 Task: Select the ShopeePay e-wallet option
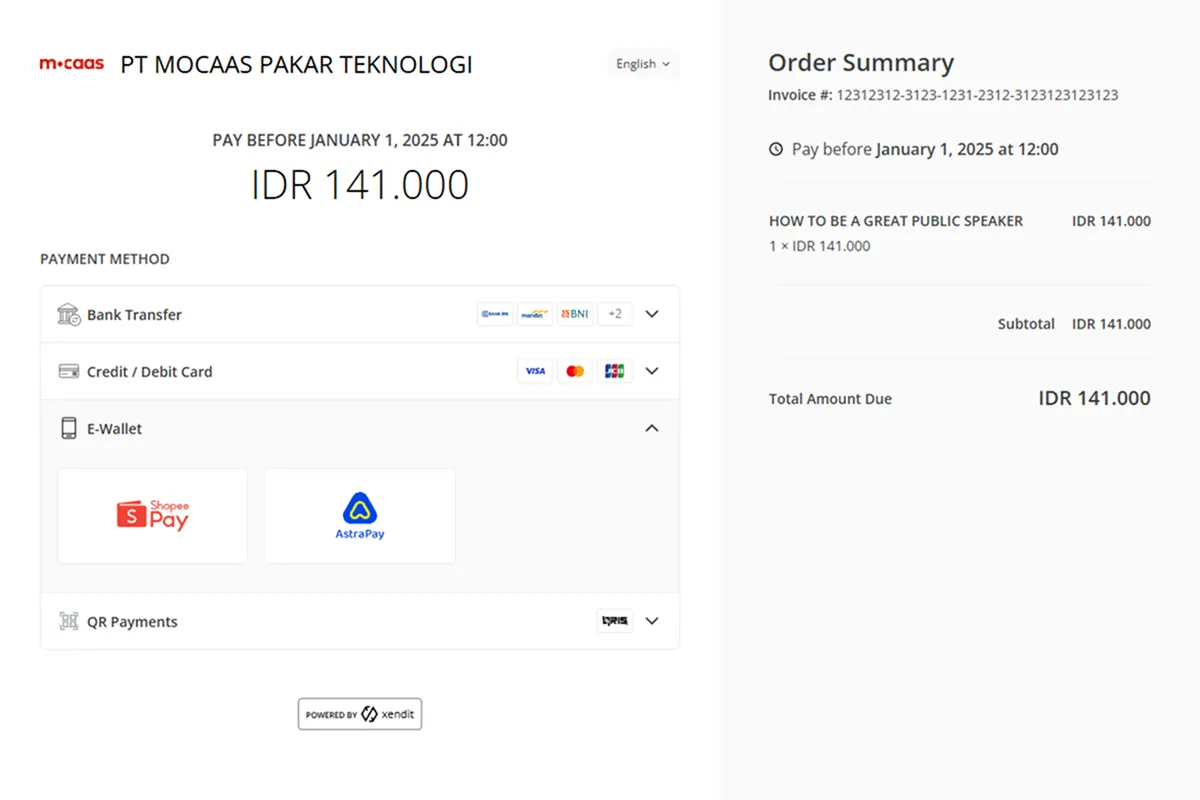point(152,515)
